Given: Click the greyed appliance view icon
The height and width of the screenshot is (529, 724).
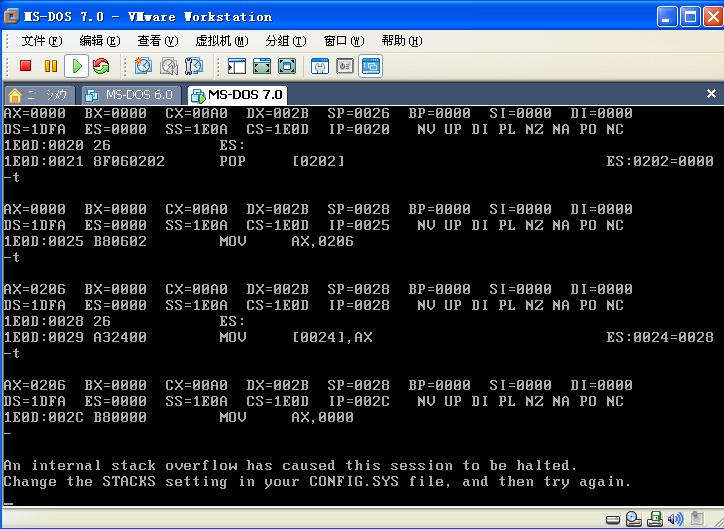Looking at the screenshot, I should click(x=345, y=66).
